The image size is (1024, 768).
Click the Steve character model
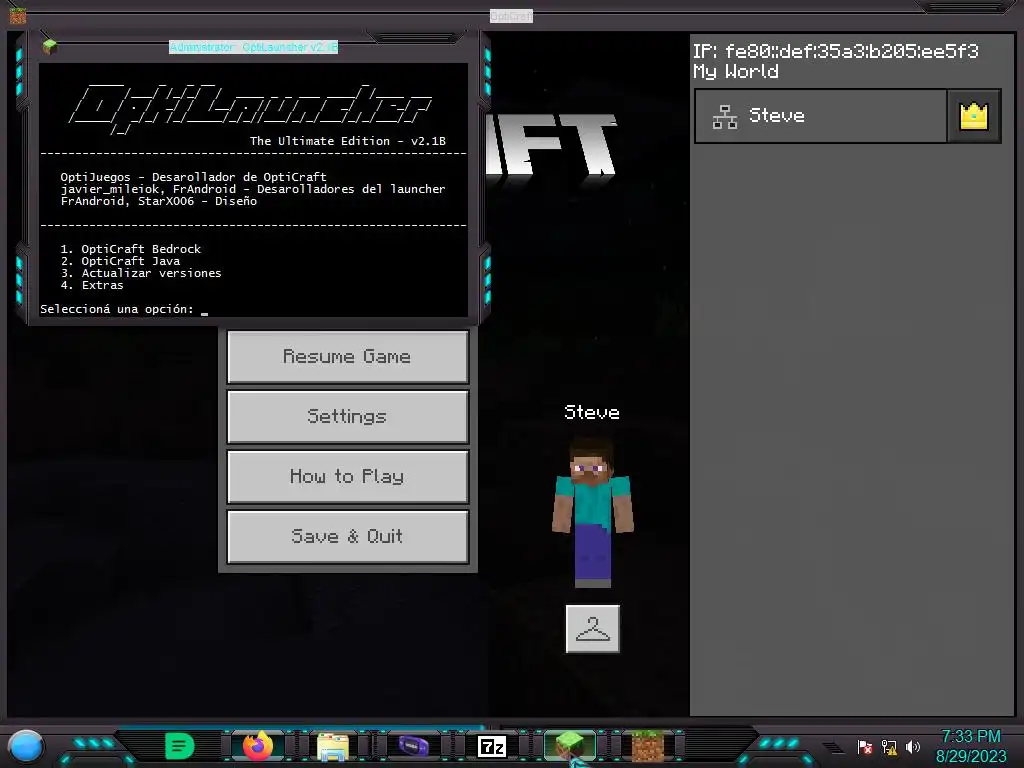point(592,514)
